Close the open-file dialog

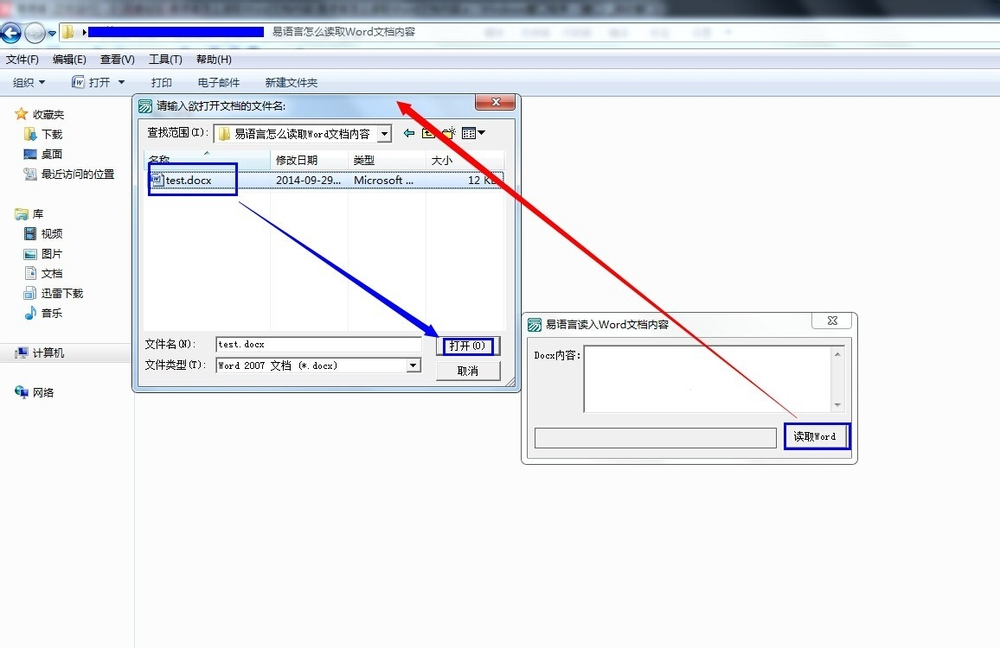click(495, 102)
